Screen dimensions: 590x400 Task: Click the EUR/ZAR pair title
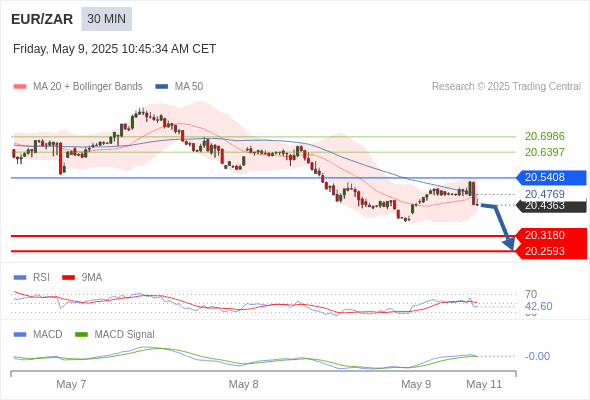click(x=42, y=19)
